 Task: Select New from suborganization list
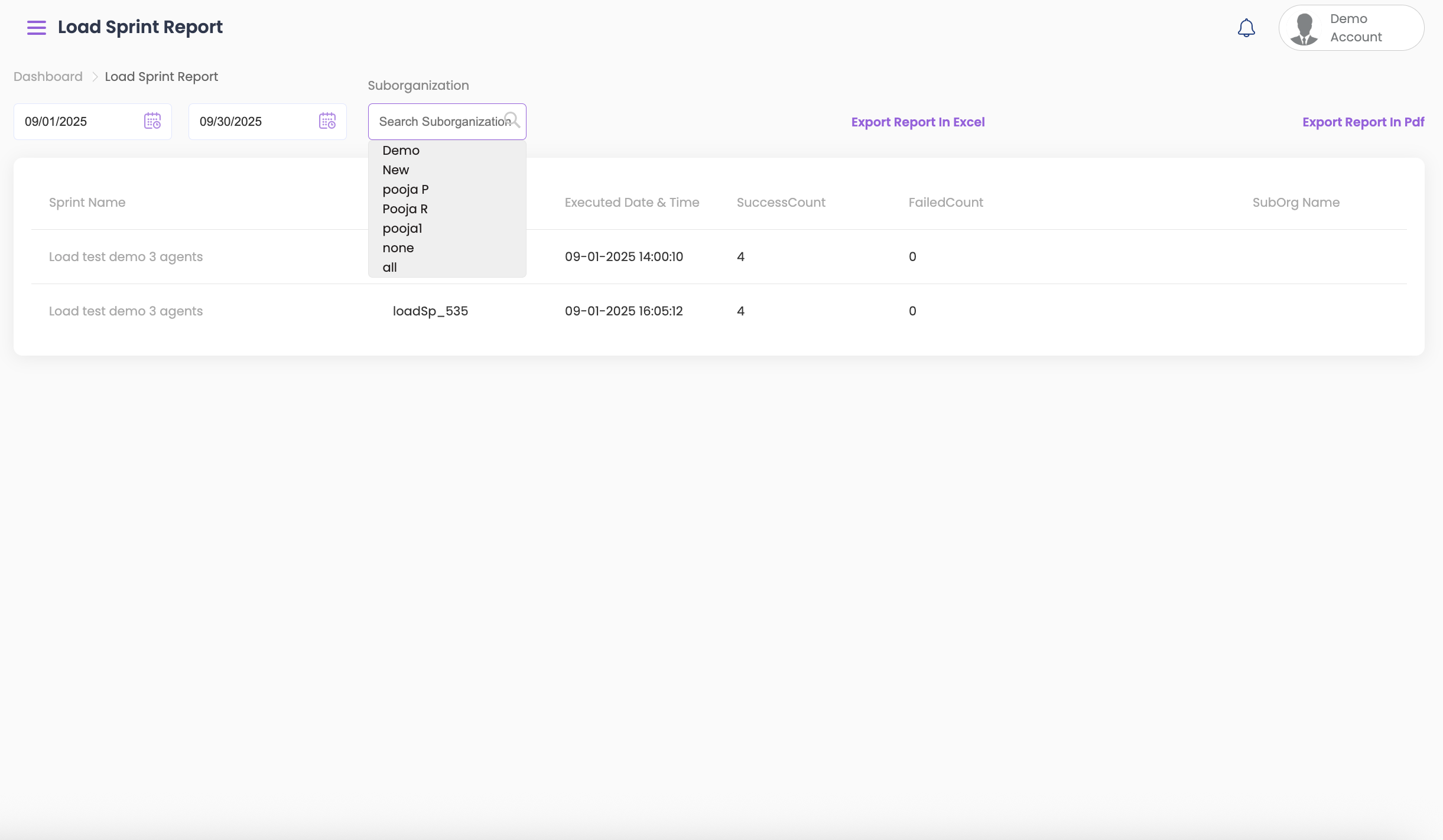[395, 170]
